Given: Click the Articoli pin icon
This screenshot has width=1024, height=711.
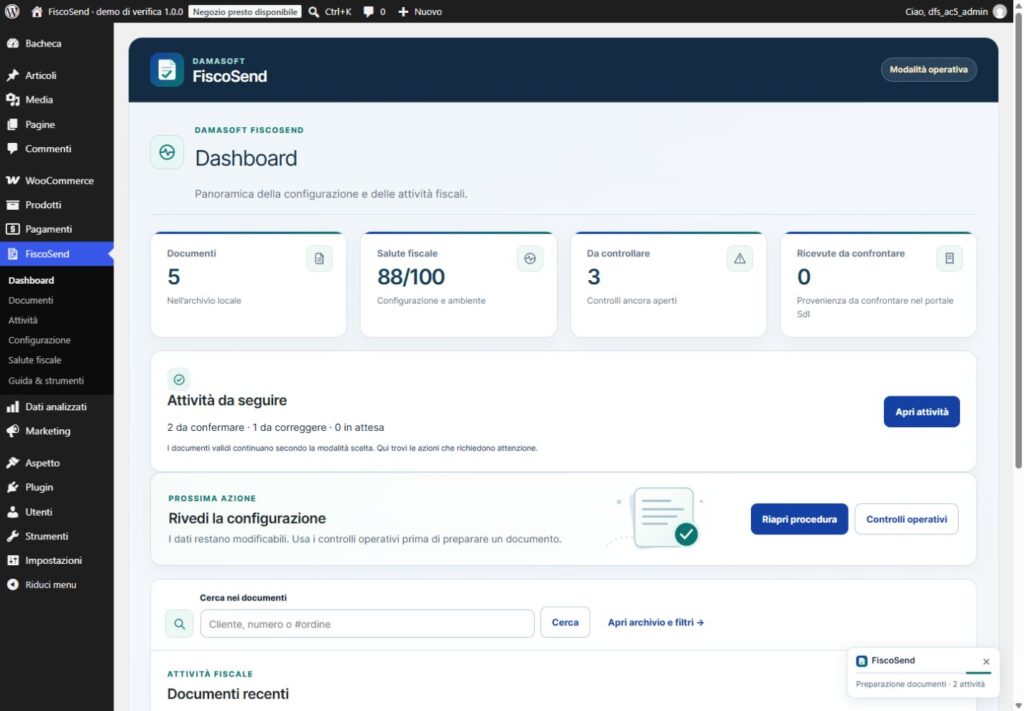Looking at the screenshot, I should point(12,75).
